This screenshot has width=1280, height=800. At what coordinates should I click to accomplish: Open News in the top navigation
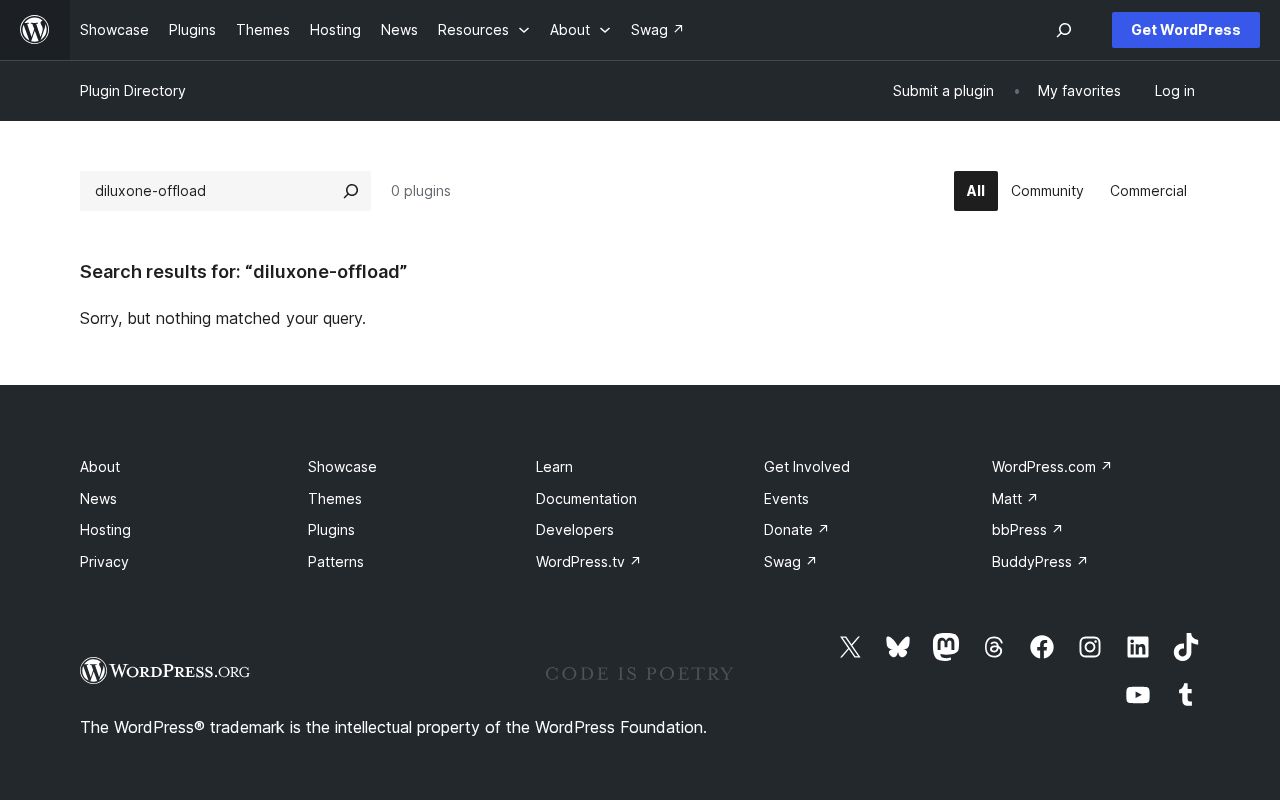pos(399,30)
